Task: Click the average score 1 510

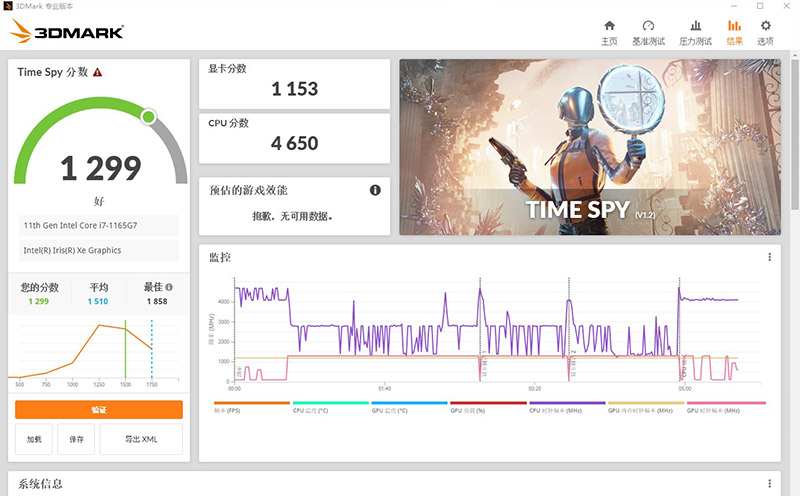Action: pos(98,302)
